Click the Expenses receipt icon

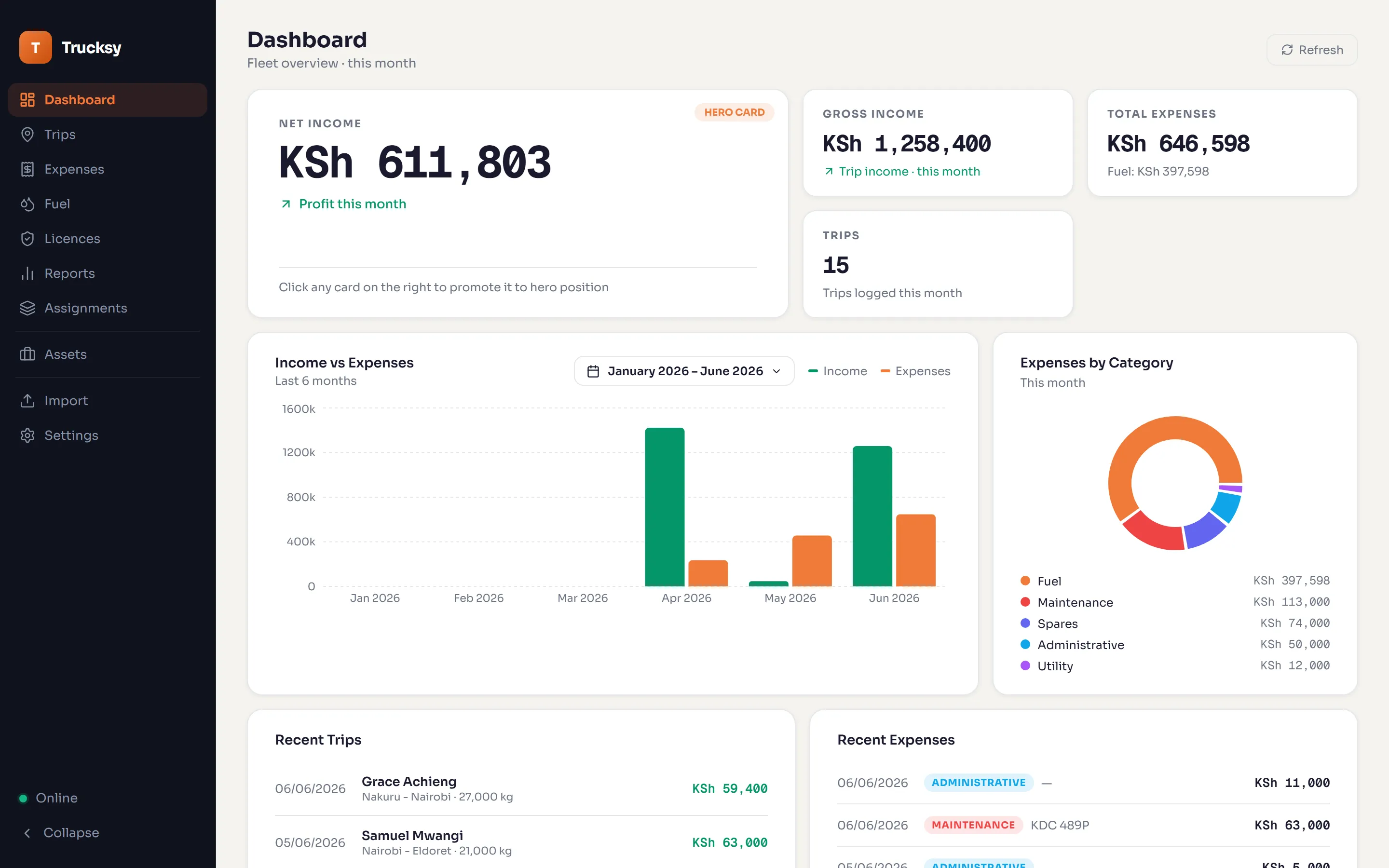(x=27, y=169)
